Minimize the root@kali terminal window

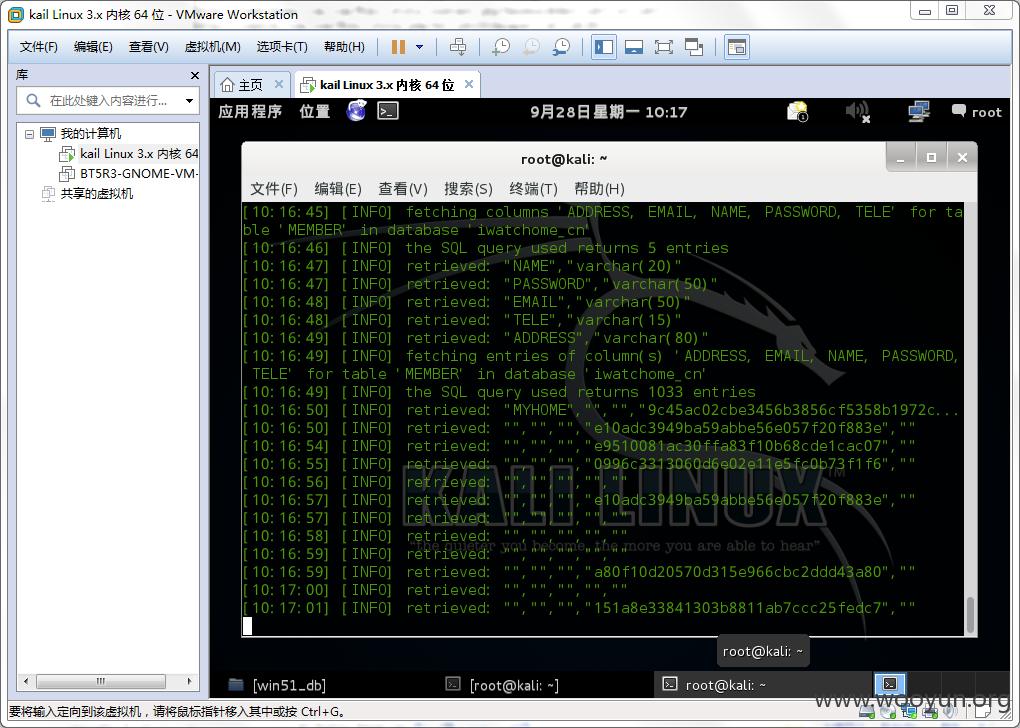click(901, 158)
